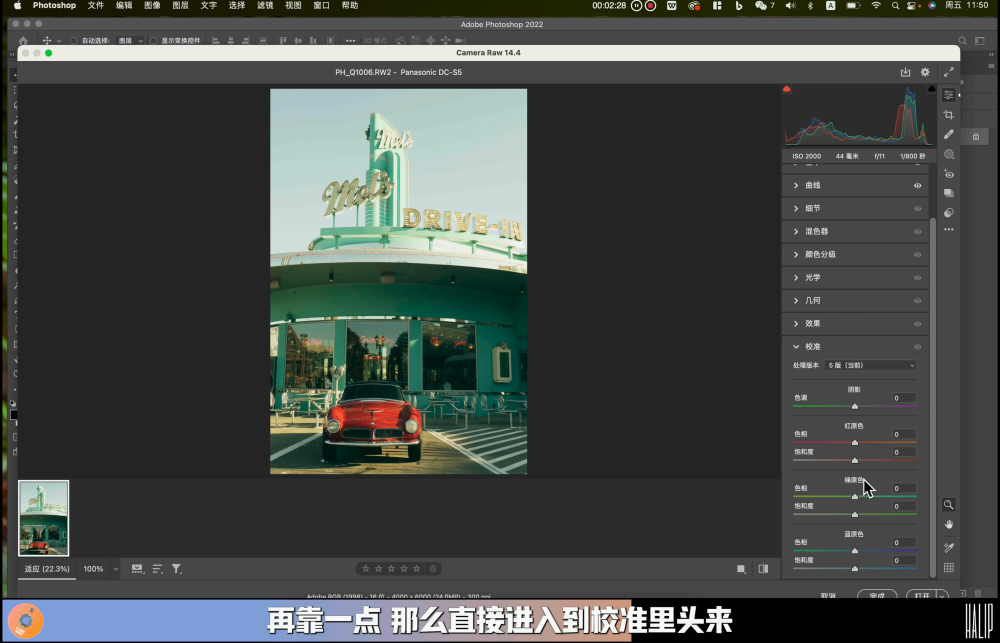The width and height of the screenshot is (1000, 643).
Task: Open the Masking circle tool
Action: coord(948,154)
